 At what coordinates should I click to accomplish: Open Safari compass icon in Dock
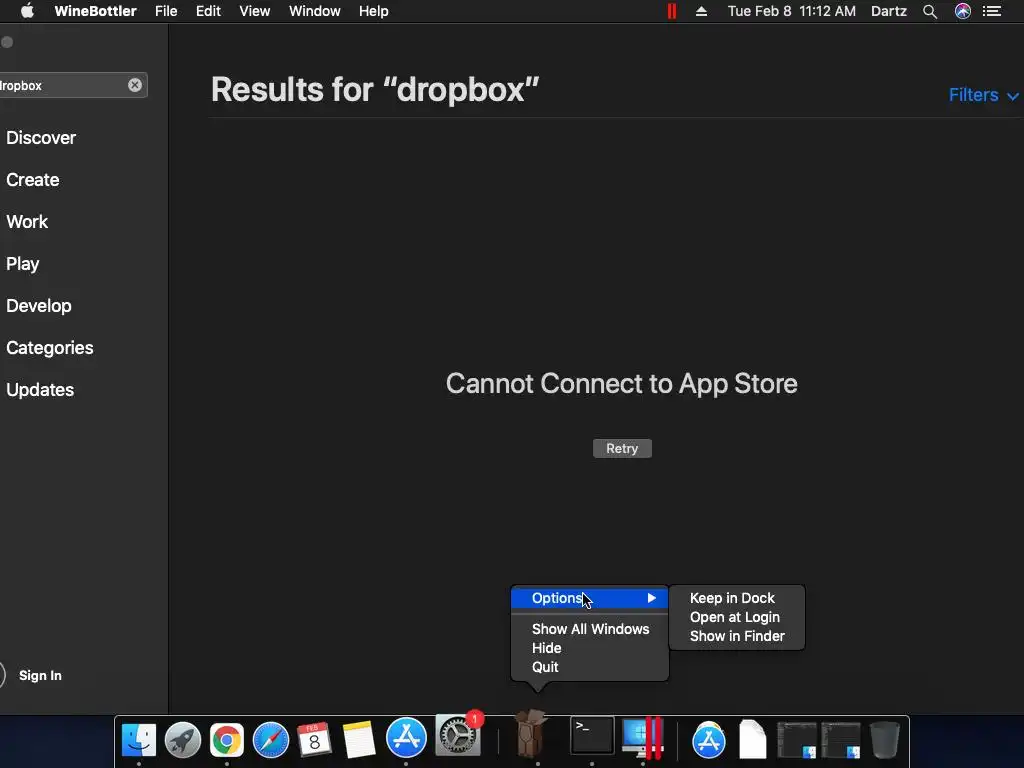click(270, 740)
